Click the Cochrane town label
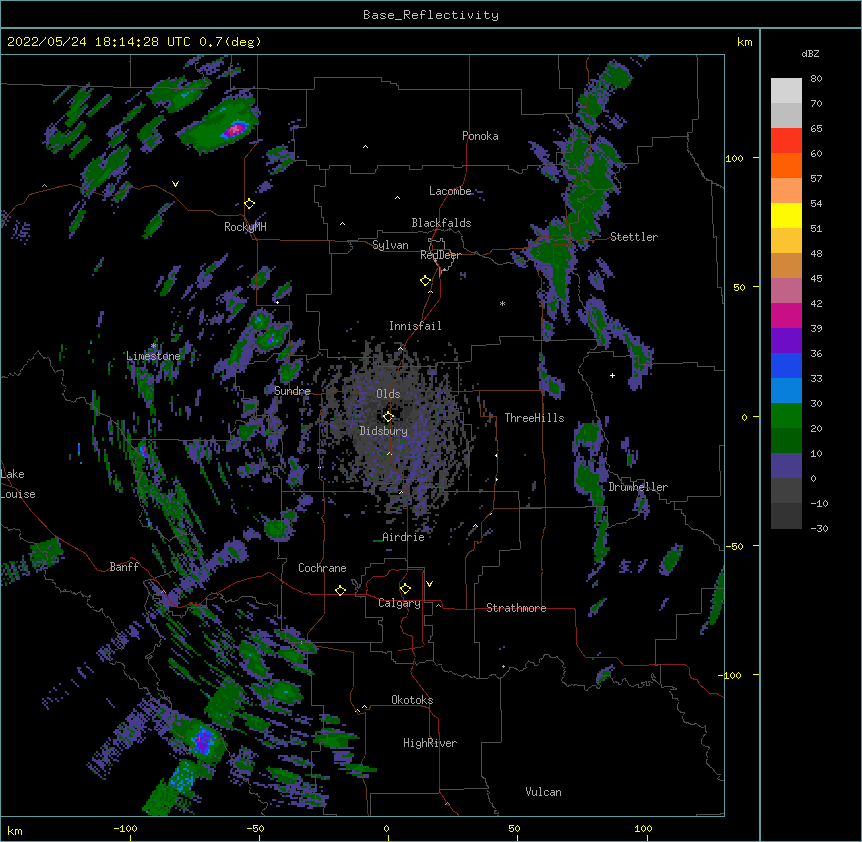 click(x=322, y=568)
